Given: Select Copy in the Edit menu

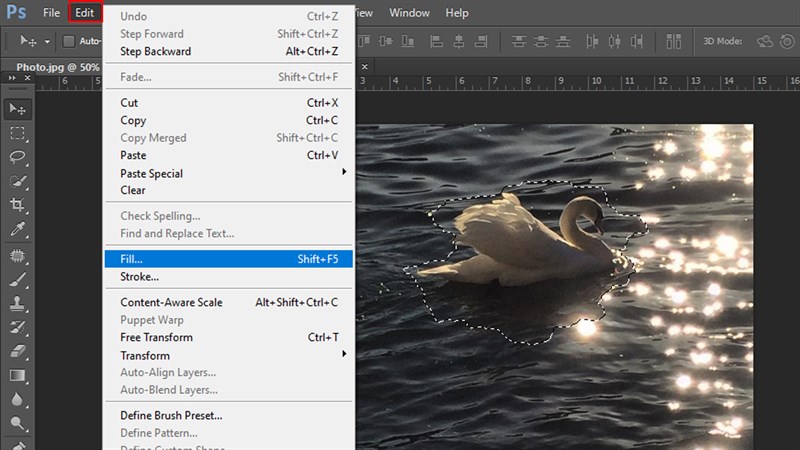Looking at the screenshot, I should 229,120.
